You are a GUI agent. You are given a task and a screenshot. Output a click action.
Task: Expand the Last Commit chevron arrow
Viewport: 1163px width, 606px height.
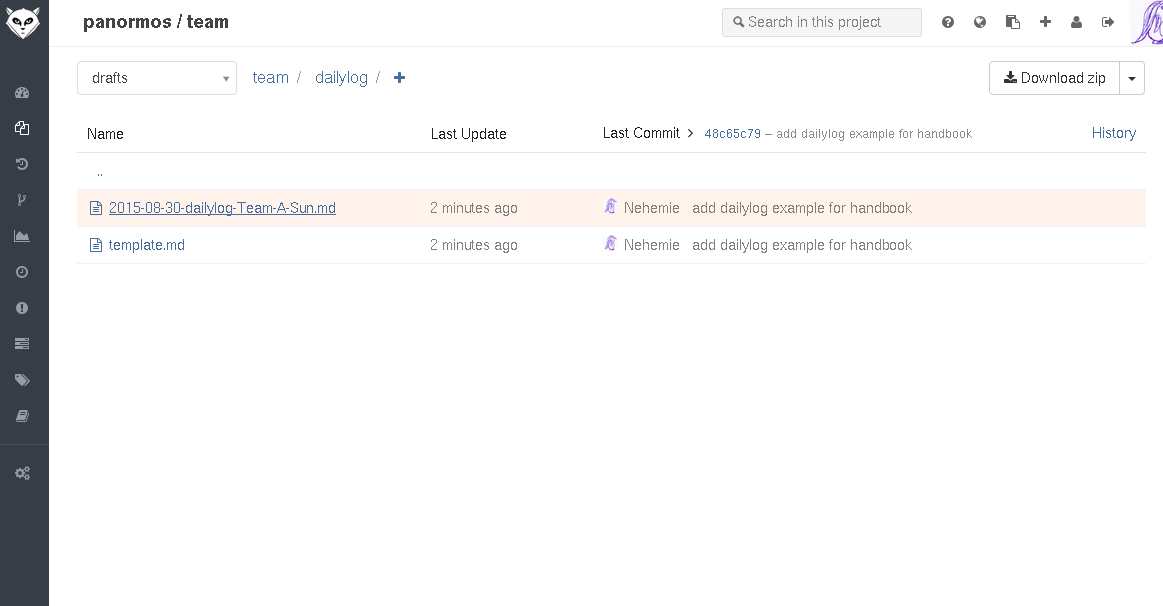690,133
